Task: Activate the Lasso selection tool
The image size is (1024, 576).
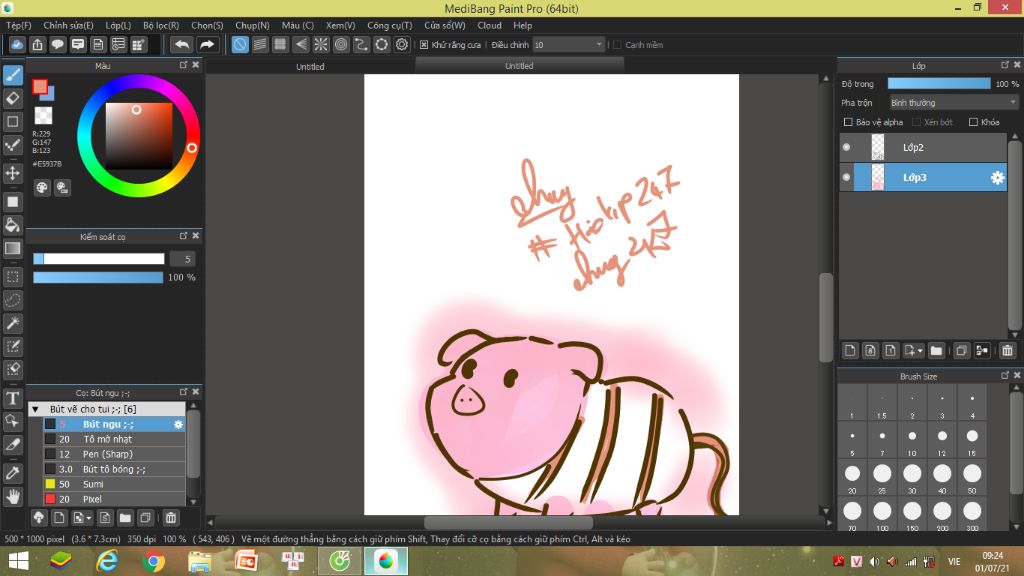Action: 13,300
